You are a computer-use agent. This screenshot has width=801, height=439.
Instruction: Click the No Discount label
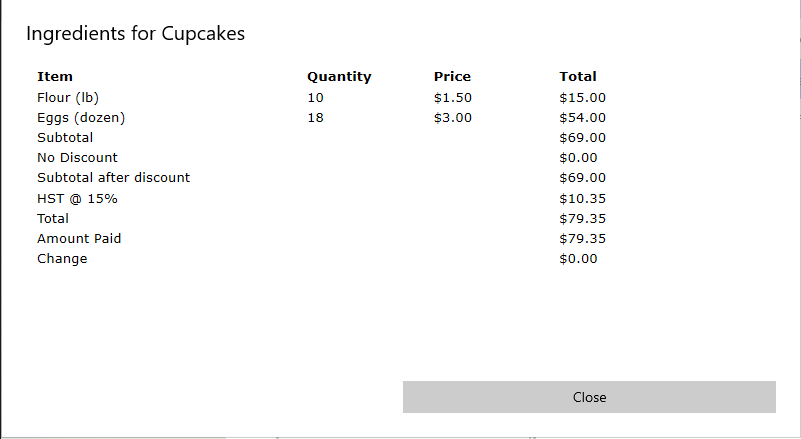pyautogui.click(x=77, y=157)
